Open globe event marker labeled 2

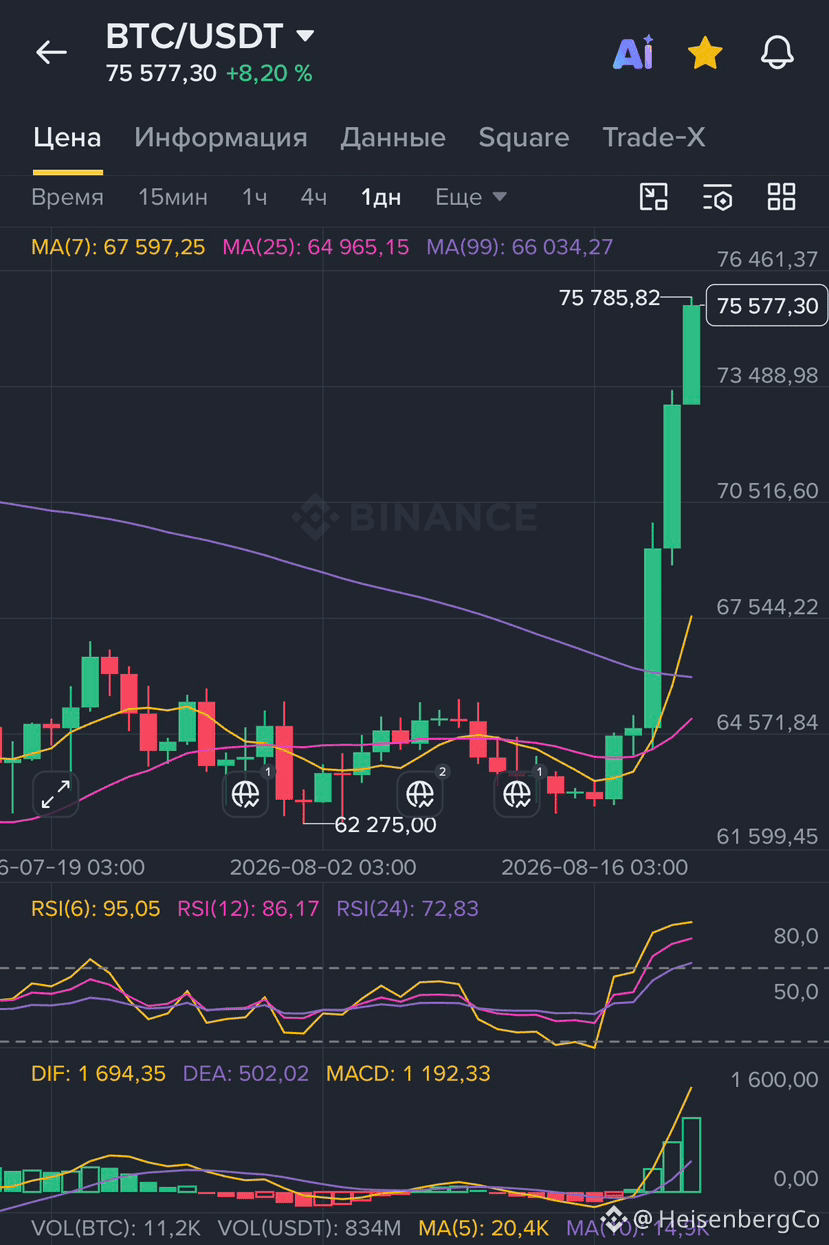click(421, 793)
